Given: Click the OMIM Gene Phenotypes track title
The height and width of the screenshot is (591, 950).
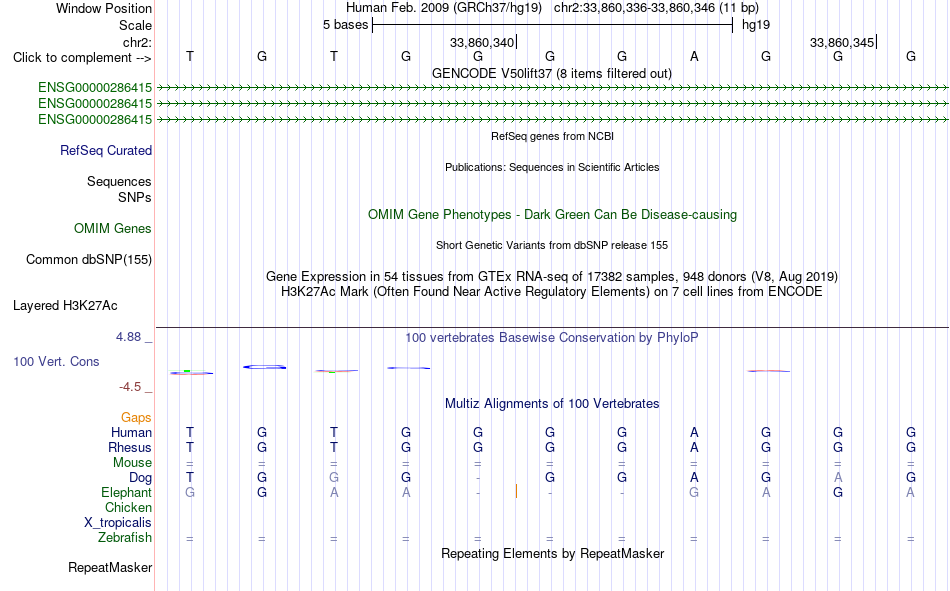Looking at the screenshot, I should [x=553, y=215].
